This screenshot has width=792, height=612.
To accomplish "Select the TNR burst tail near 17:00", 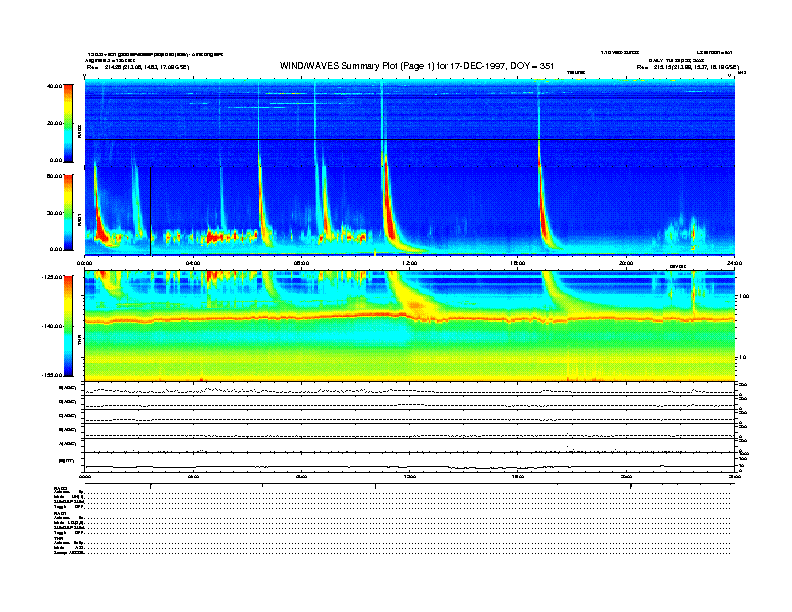I will [x=556, y=295].
